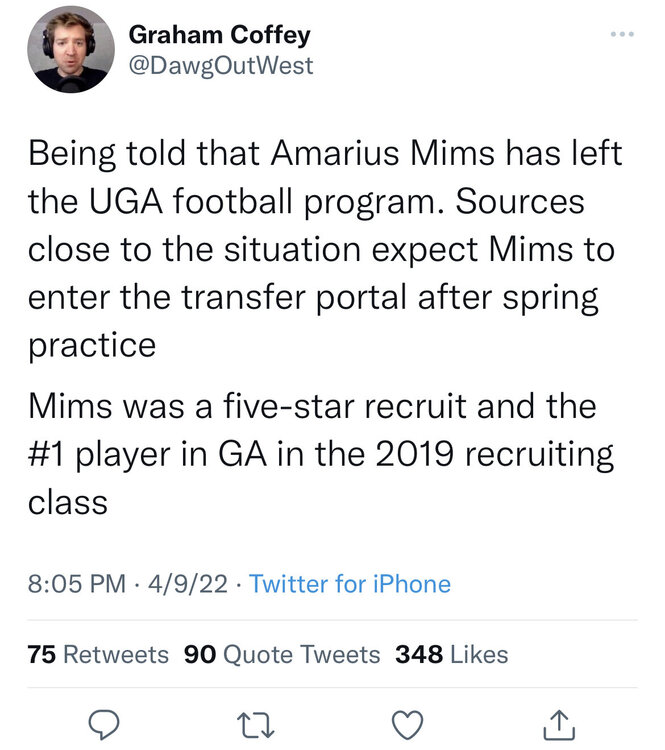Tap the paragraph starting "Mims was a five-star"
This screenshot has width=665, height=750.
(320, 454)
